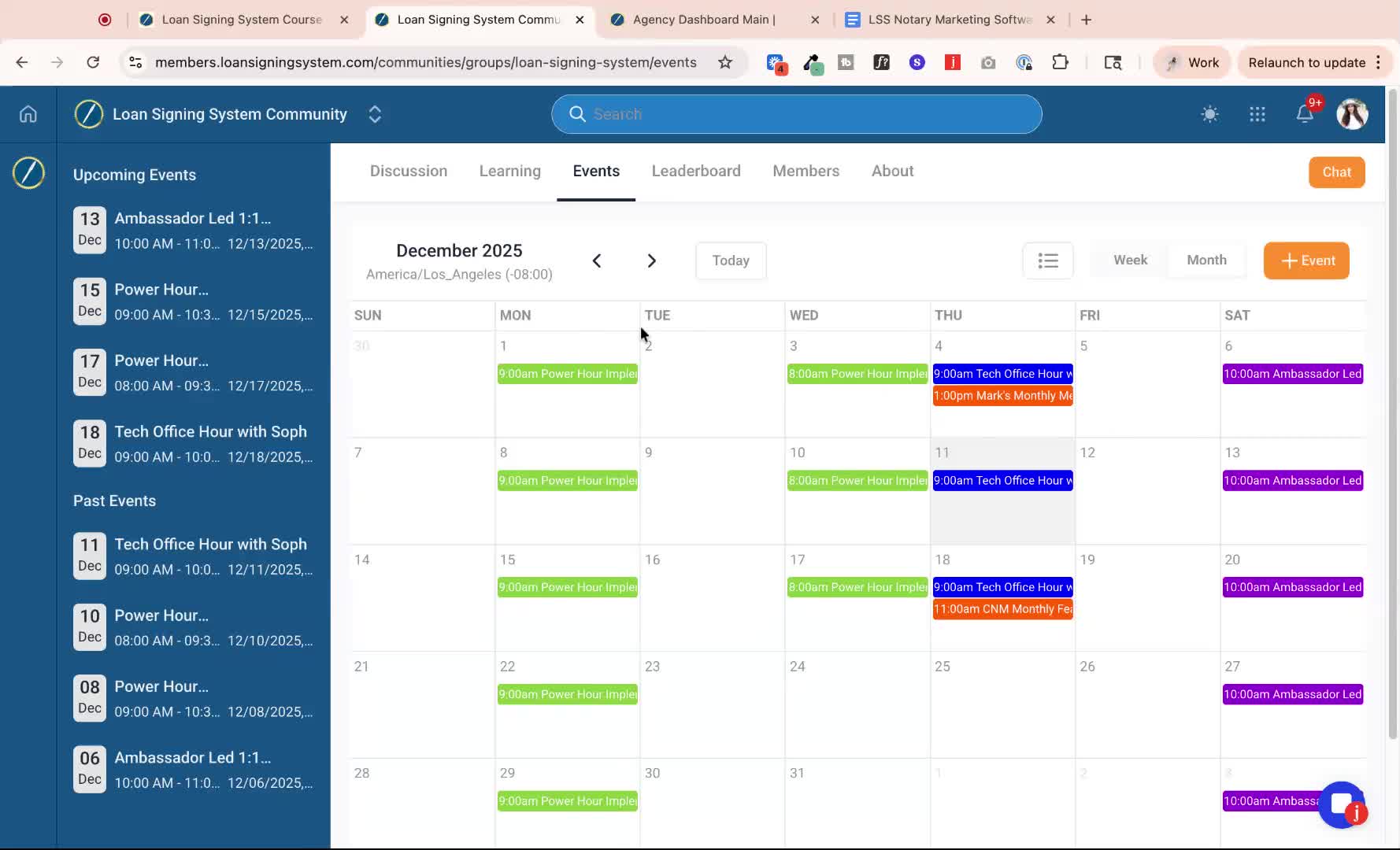
Task: Bookmark this page with star icon
Action: point(725,62)
